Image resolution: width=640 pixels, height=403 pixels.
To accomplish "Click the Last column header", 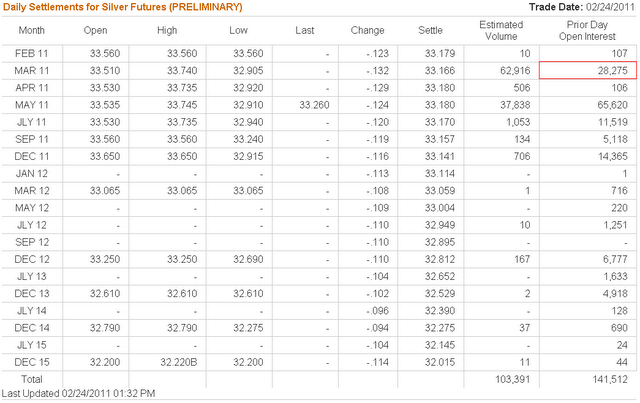I will point(305,30).
